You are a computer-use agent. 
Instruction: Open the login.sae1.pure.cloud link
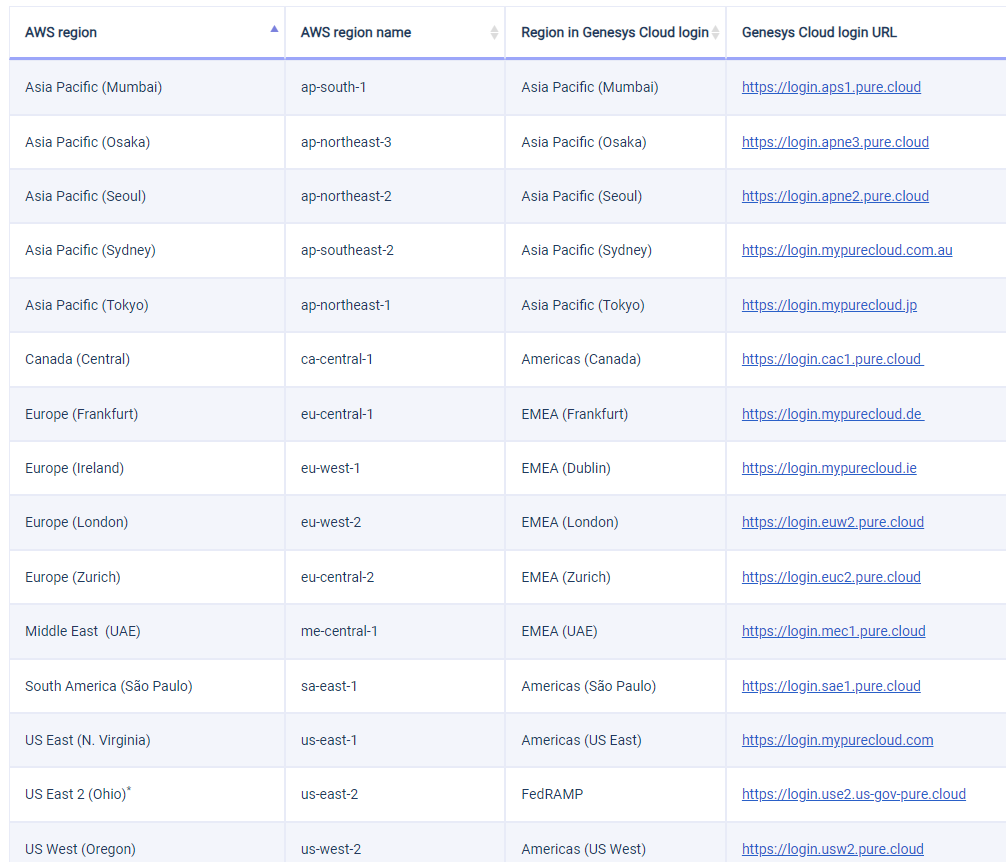coord(831,686)
